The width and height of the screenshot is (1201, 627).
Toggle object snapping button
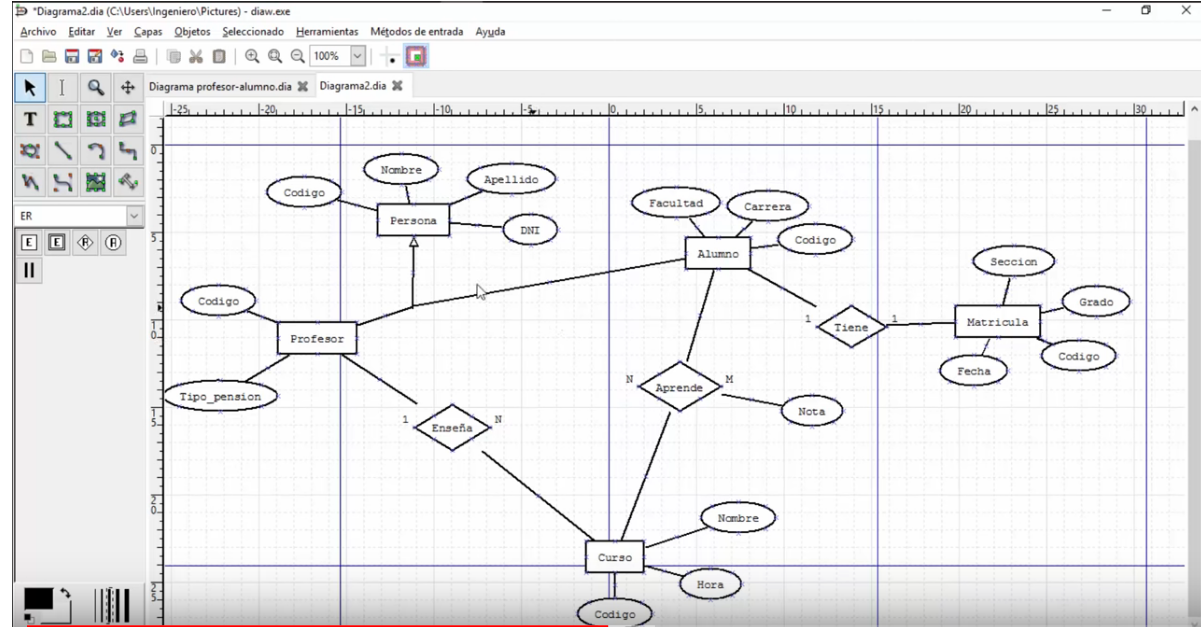click(x=416, y=56)
